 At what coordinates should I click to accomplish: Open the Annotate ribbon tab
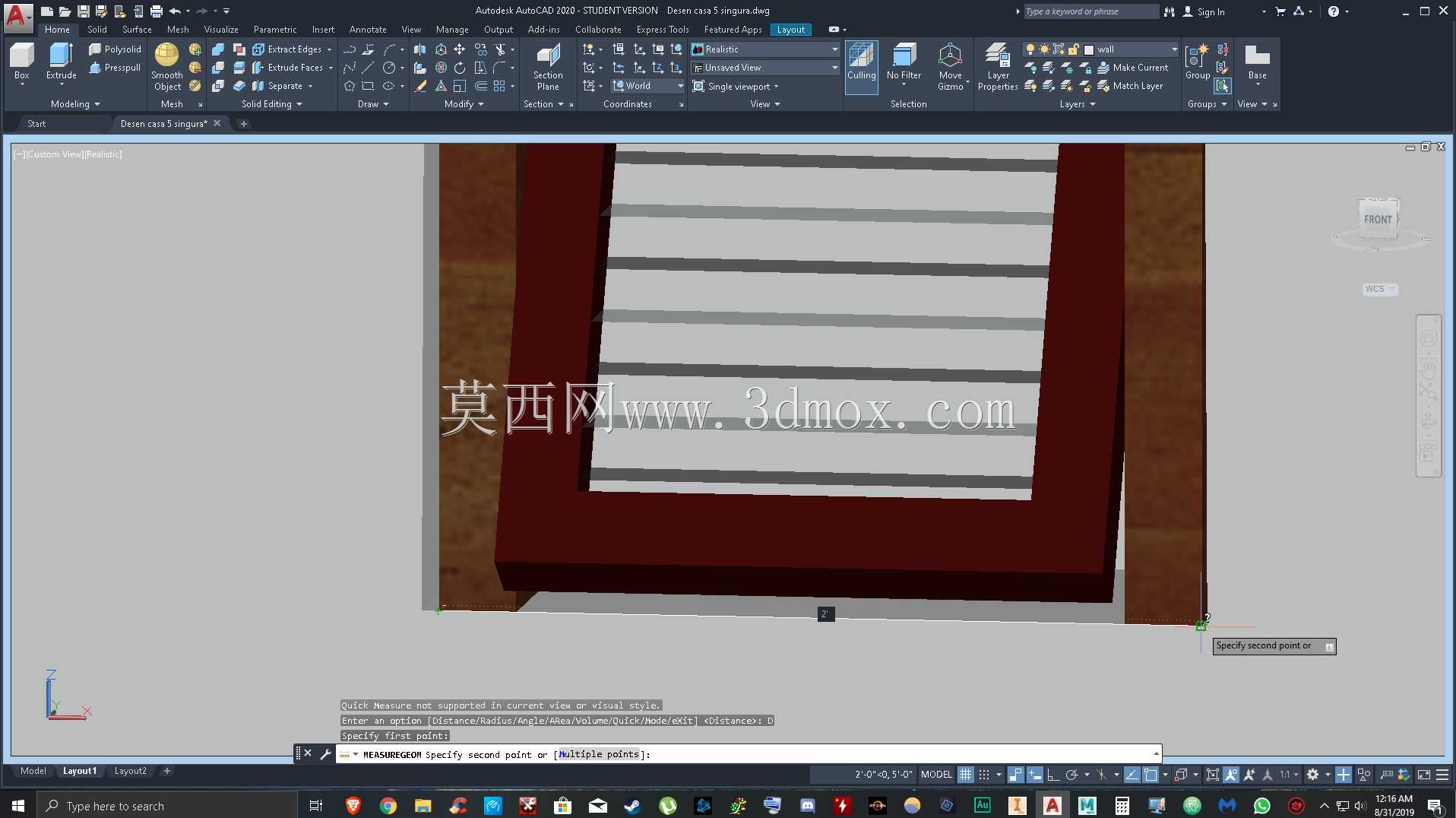[x=368, y=30]
